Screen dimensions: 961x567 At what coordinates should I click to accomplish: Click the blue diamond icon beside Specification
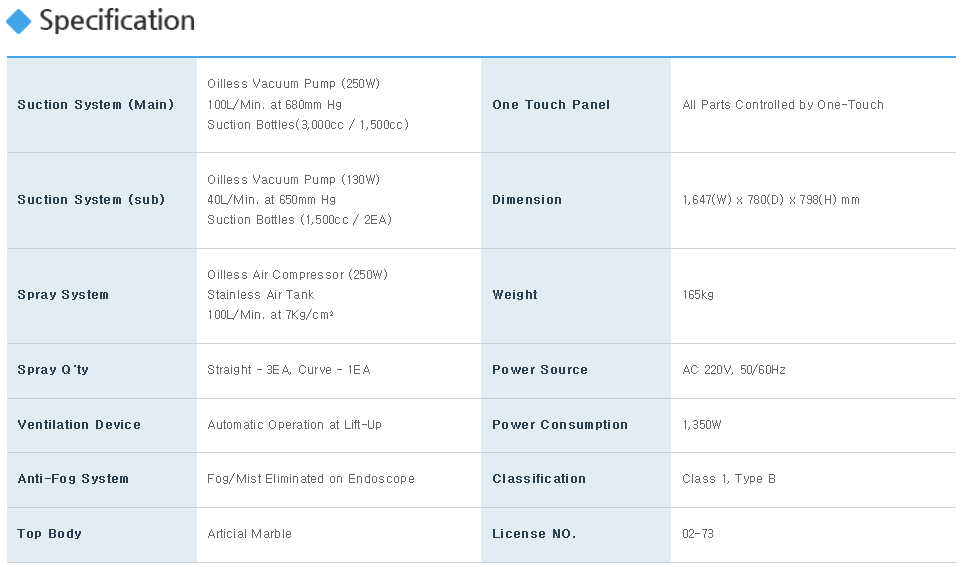coord(19,21)
